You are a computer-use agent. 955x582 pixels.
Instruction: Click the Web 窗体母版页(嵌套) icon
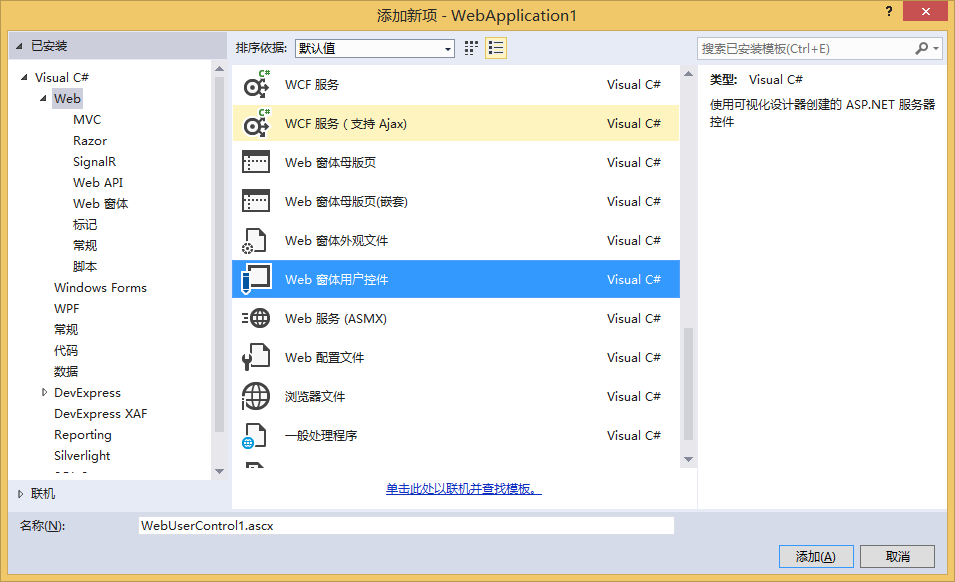click(x=256, y=202)
